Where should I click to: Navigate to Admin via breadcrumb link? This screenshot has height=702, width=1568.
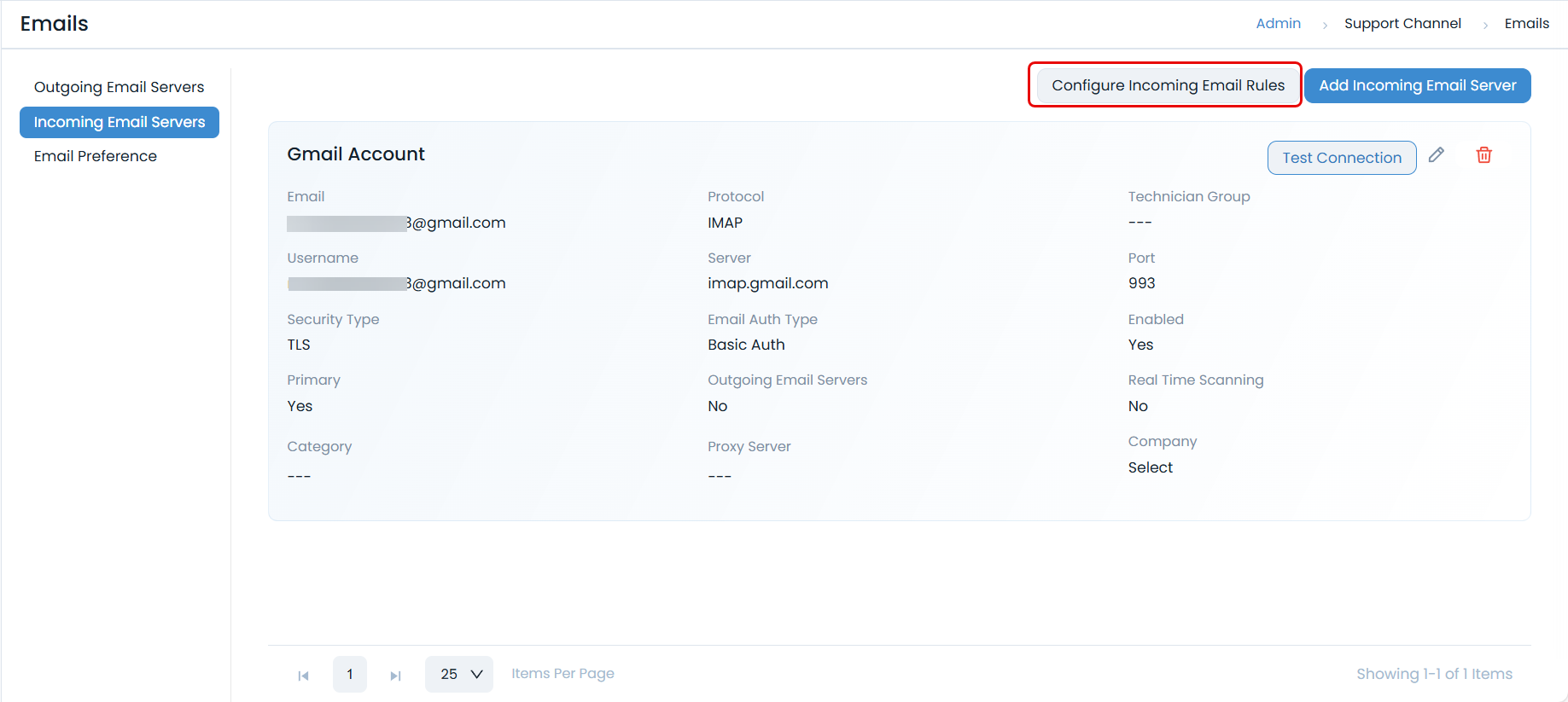pyautogui.click(x=1278, y=24)
